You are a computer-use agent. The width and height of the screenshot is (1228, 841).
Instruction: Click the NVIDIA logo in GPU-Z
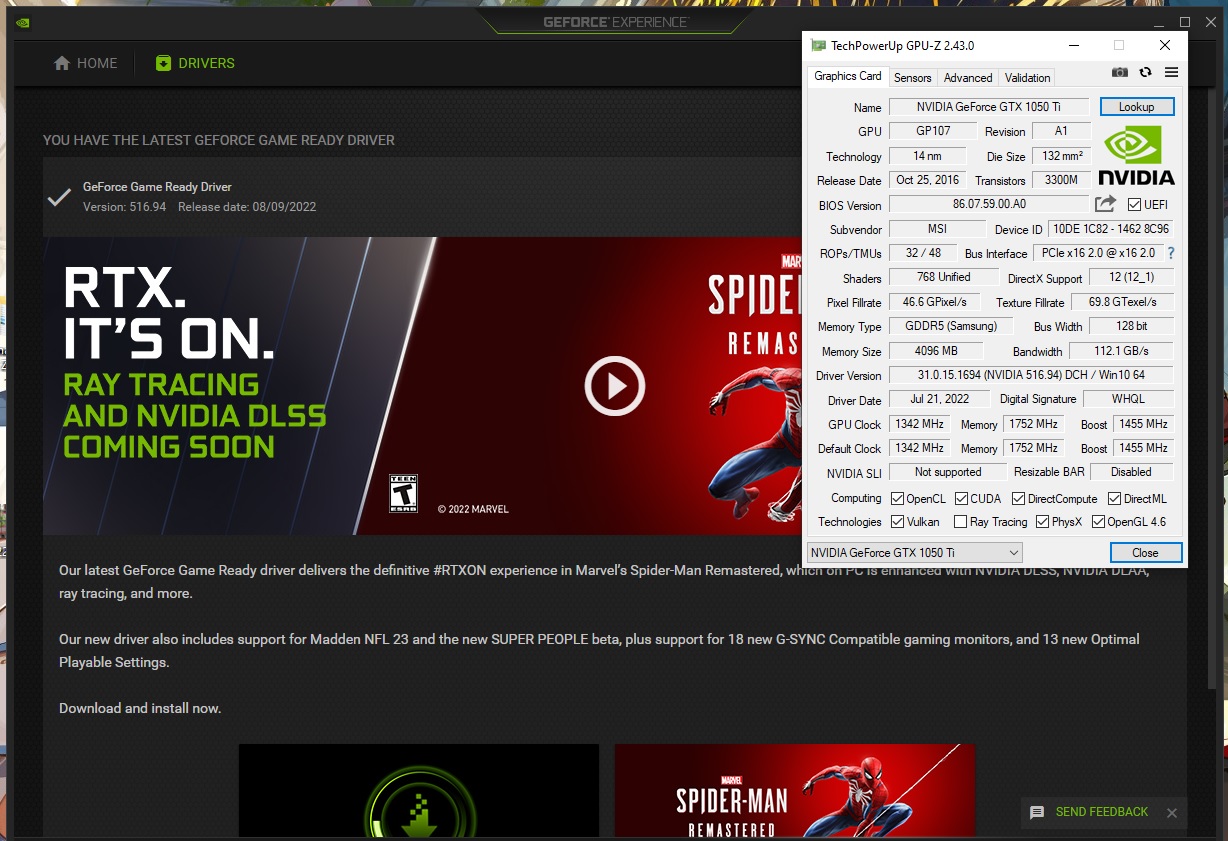[x=1136, y=156]
